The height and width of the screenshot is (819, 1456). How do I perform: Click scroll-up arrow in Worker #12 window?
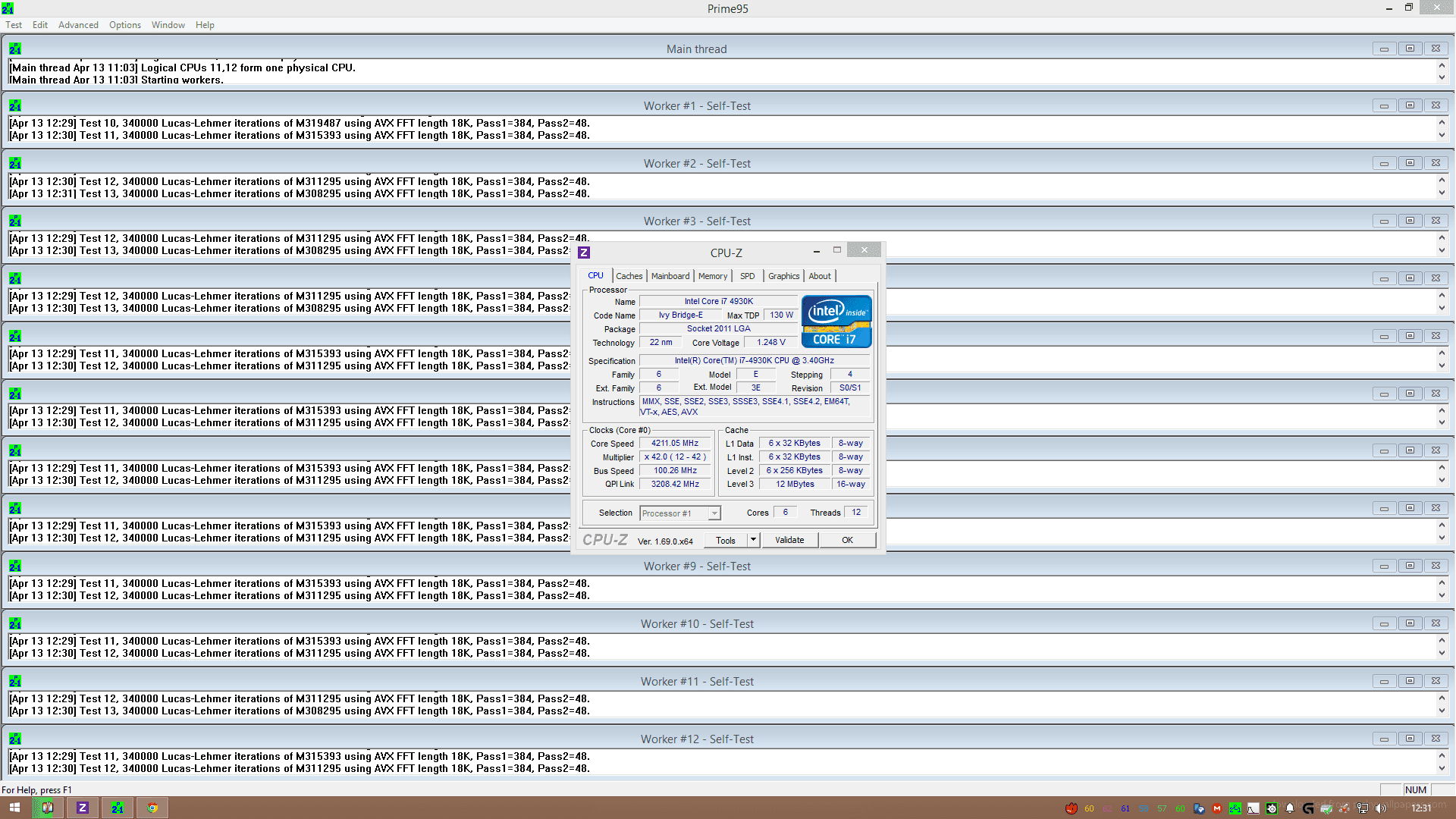click(1442, 755)
